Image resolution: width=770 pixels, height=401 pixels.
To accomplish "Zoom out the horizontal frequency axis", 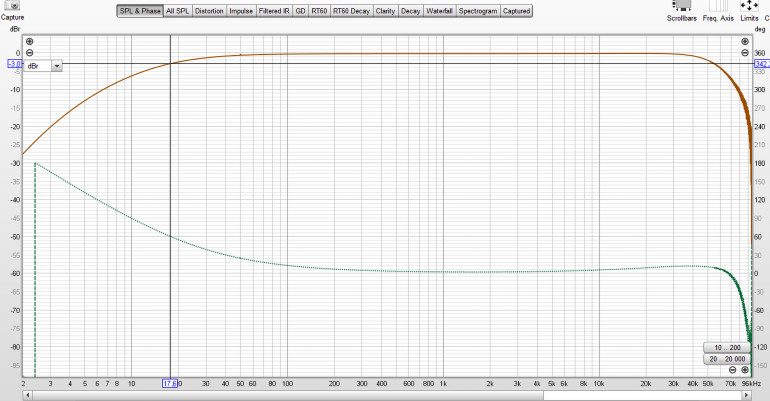I will point(732,370).
